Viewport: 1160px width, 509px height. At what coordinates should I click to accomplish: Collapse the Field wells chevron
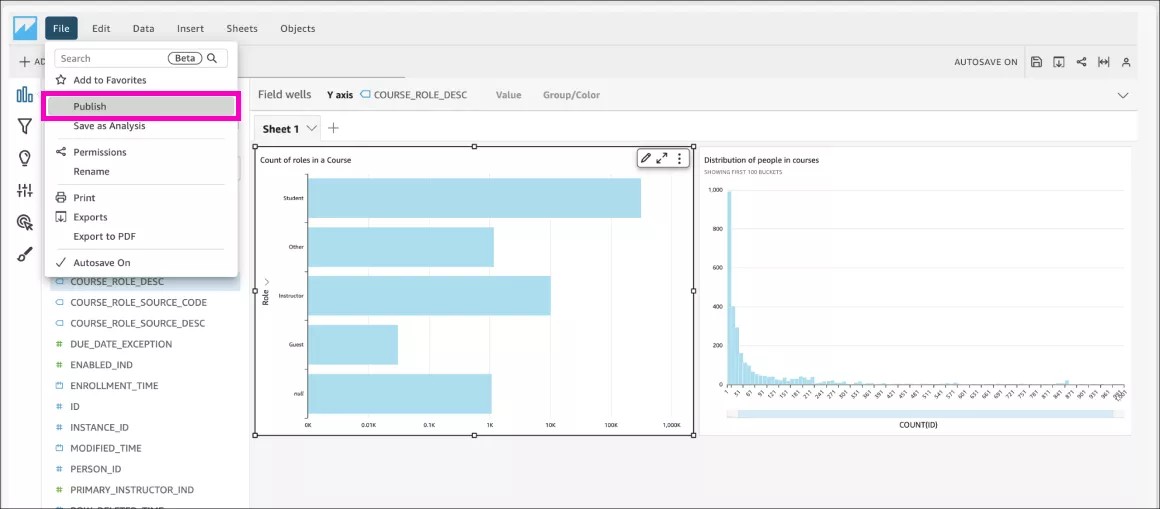point(1122,95)
